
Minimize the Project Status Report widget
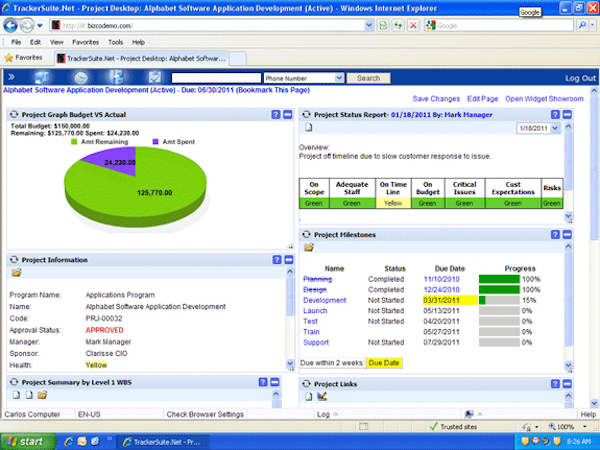click(567, 114)
